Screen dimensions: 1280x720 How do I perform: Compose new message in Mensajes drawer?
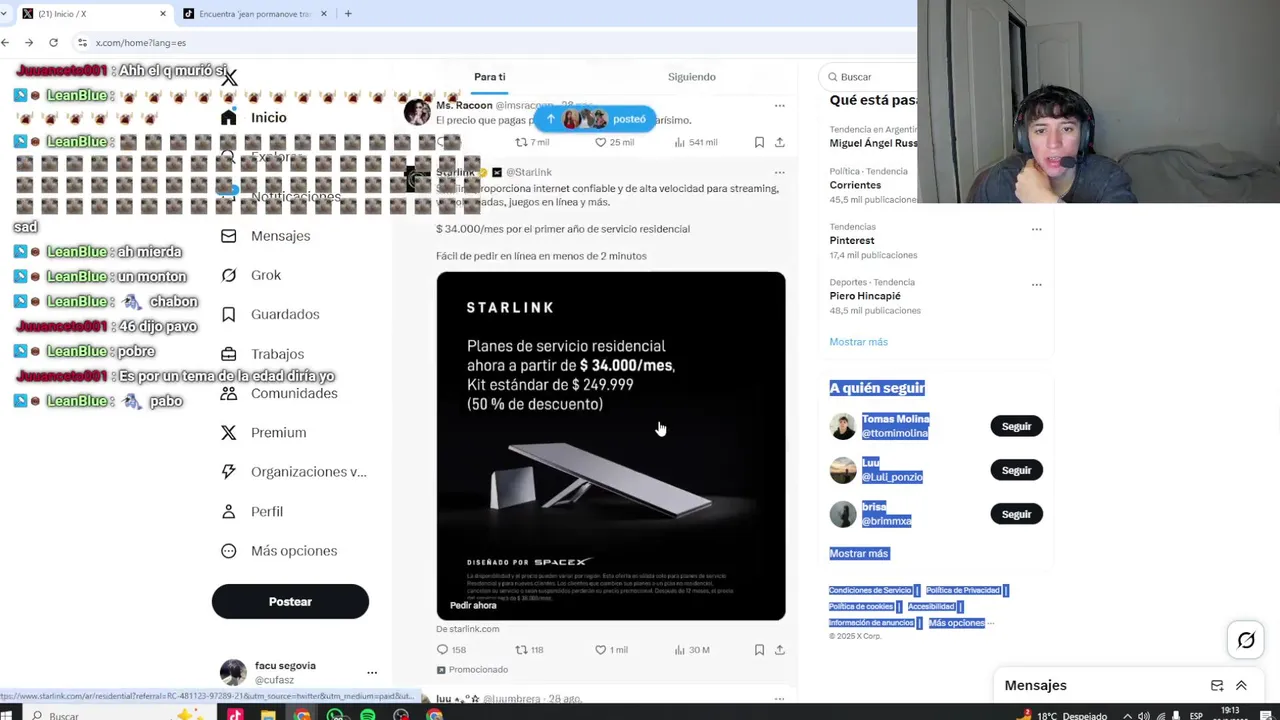1217,686
